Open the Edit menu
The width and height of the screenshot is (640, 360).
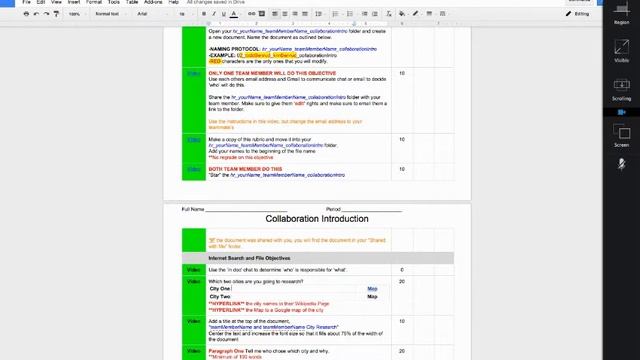click(41, 2)
